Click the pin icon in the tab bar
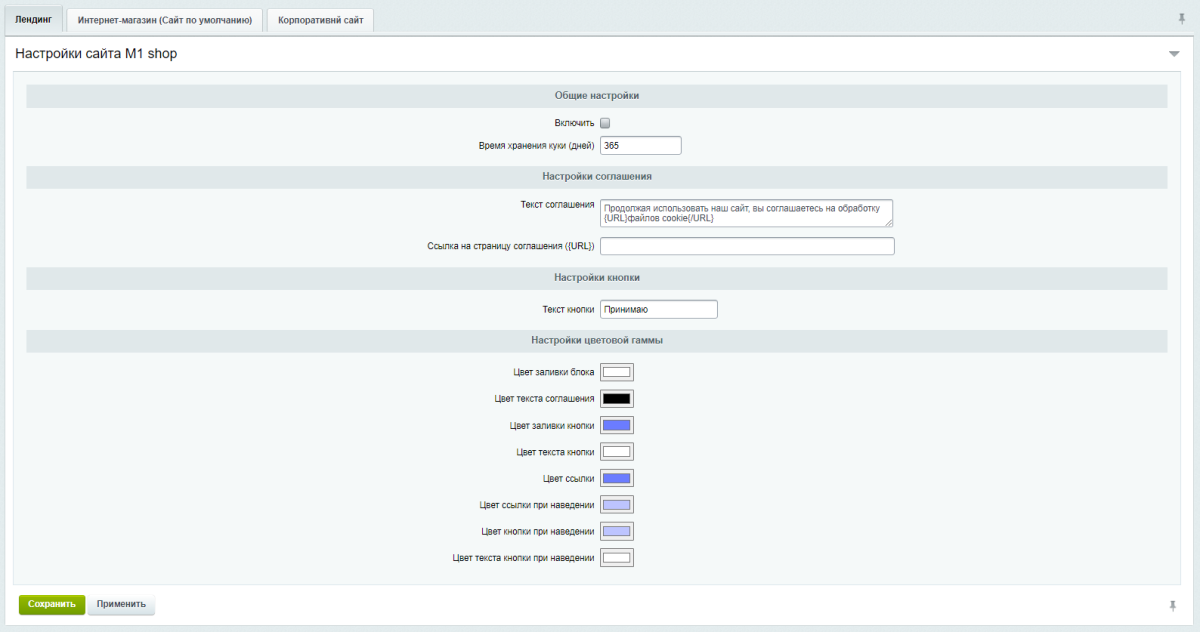The image size is (1200, 632). [x=1182, y=19]
